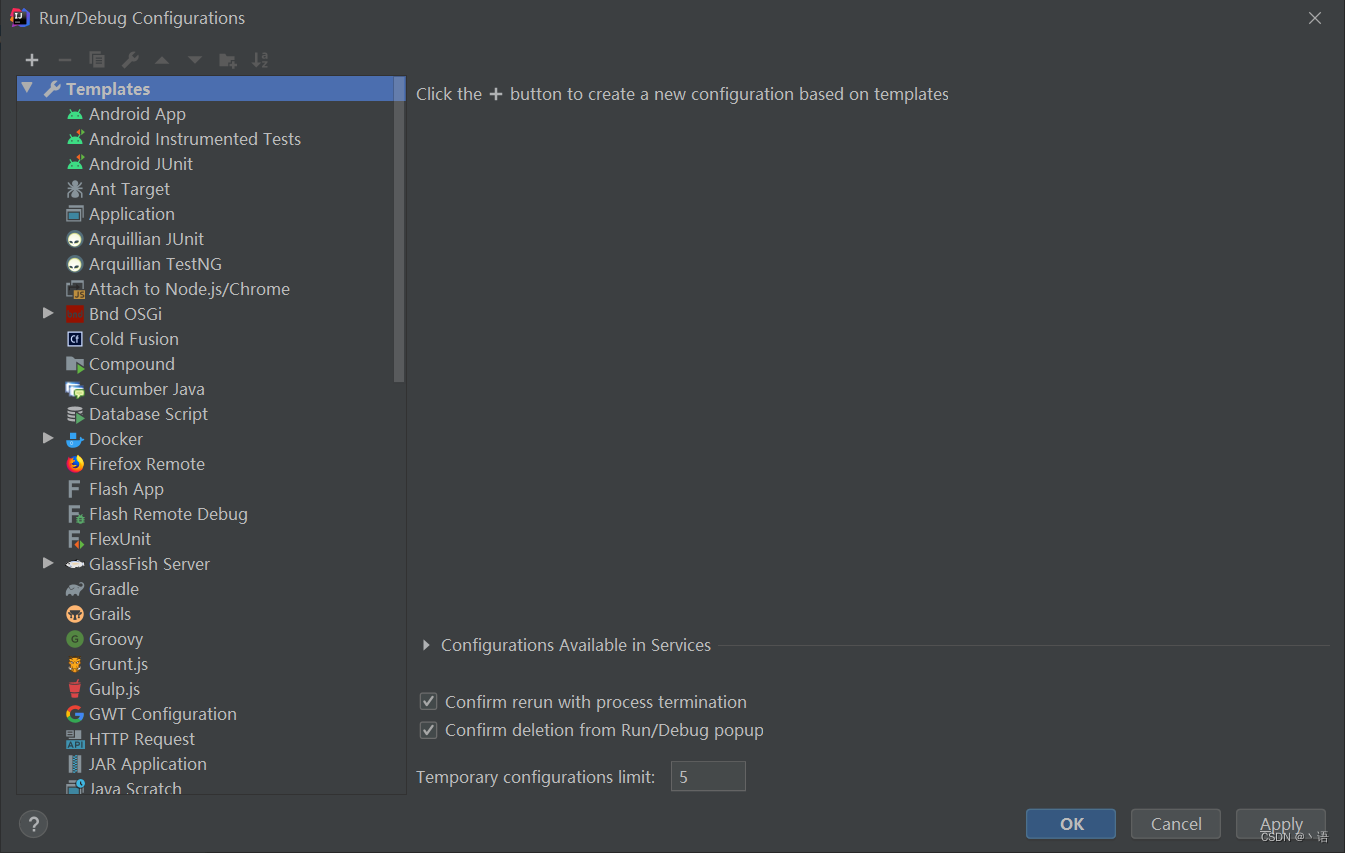
Task: Click the help question mark icon
Action: (33, 823)
